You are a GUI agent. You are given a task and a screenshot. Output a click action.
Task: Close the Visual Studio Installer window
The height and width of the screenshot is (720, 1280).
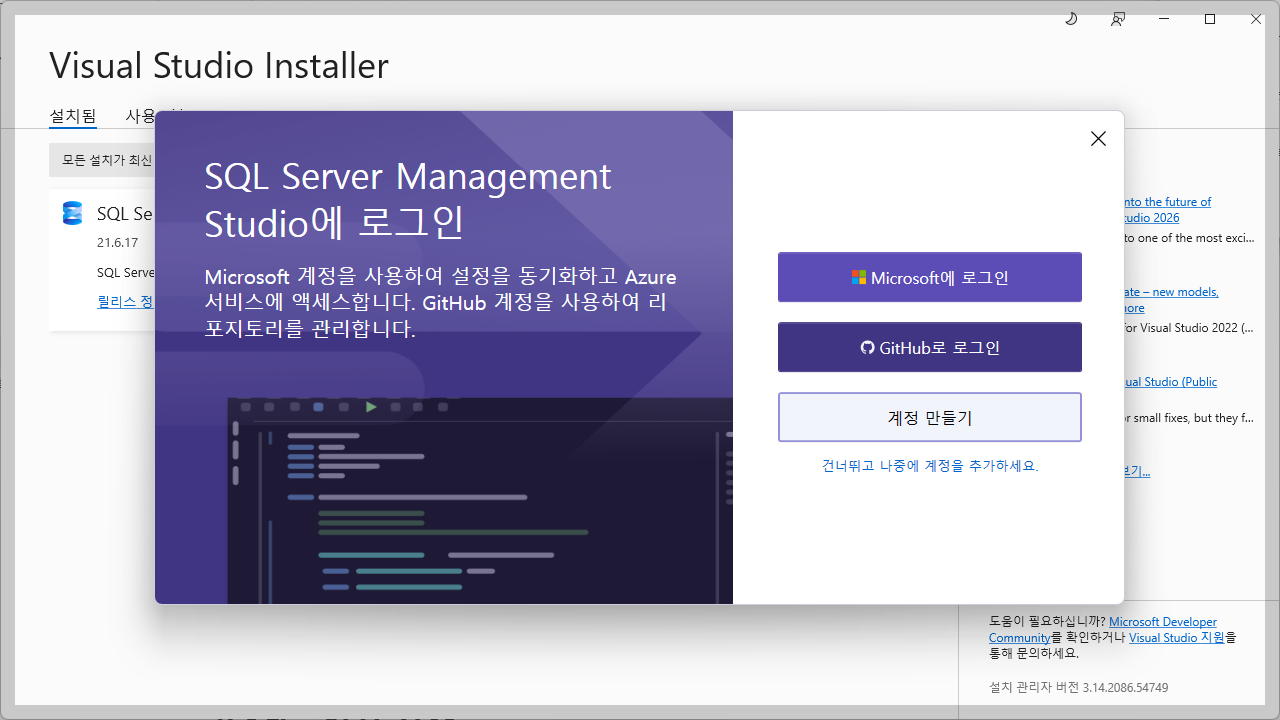[1256, 19]
